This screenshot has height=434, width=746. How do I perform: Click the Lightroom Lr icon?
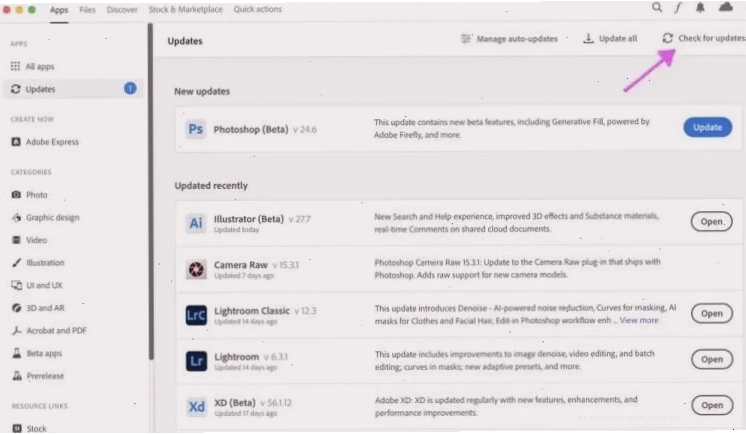point(196,361)
